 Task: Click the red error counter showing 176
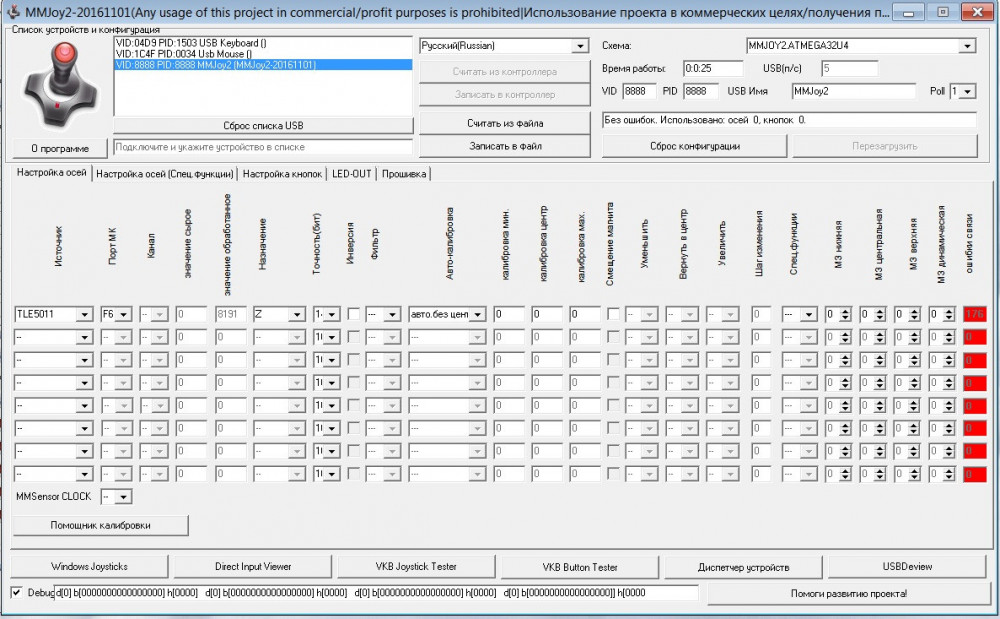(x=974, y=314)
